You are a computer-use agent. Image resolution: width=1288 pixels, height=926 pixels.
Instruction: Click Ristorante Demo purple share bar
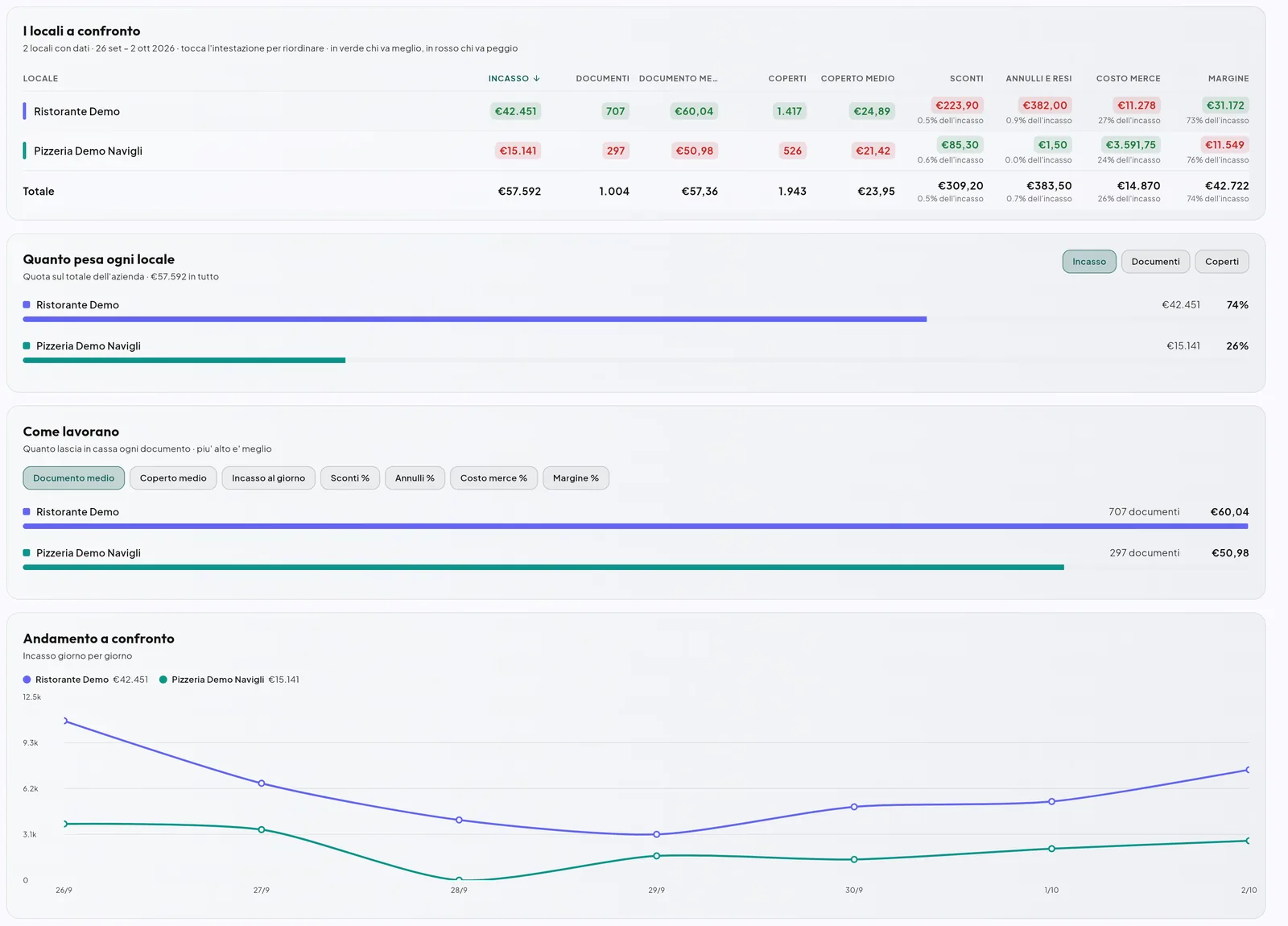pyautogui.click(x=475, y=320)
